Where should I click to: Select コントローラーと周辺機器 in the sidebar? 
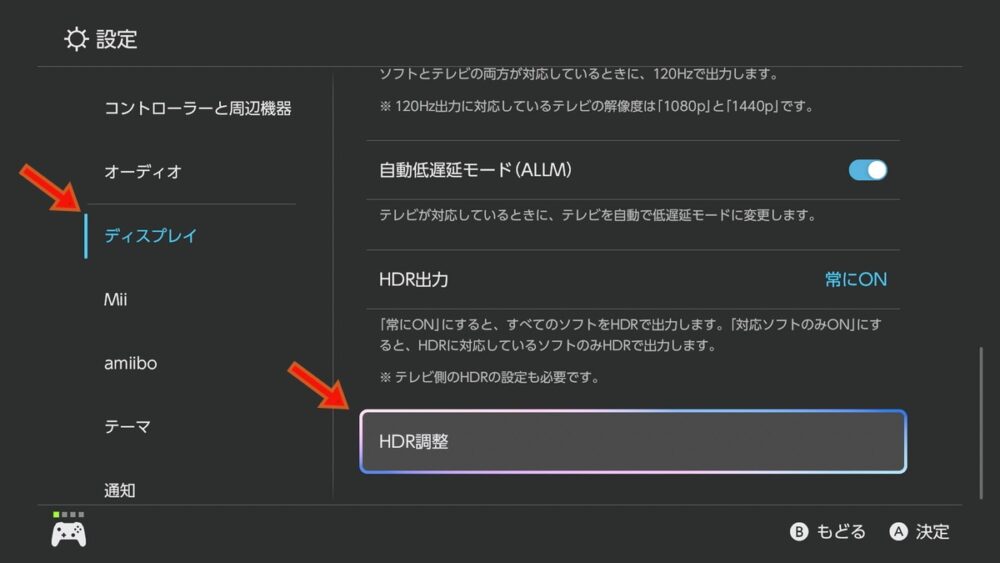[x=198, y=108]
